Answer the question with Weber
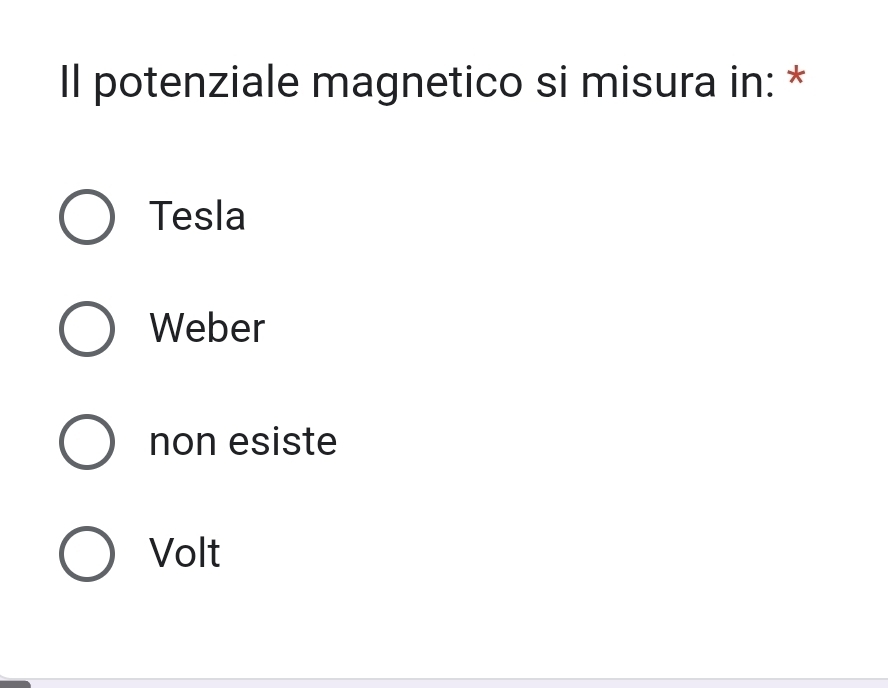Screen dimensions: 888x688 coord(87,329)
